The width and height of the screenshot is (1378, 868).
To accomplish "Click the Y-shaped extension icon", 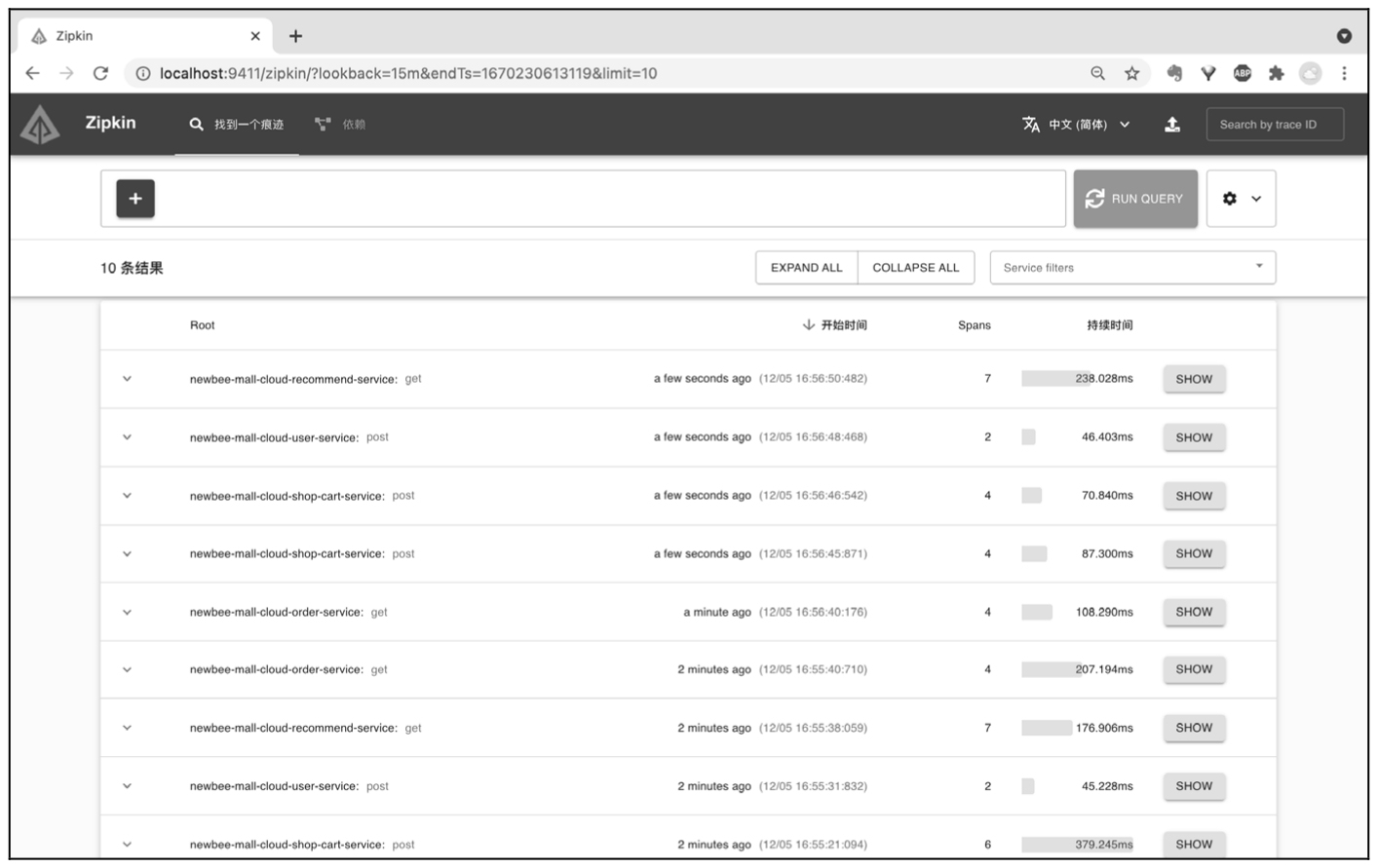I will click(1208, 73).
